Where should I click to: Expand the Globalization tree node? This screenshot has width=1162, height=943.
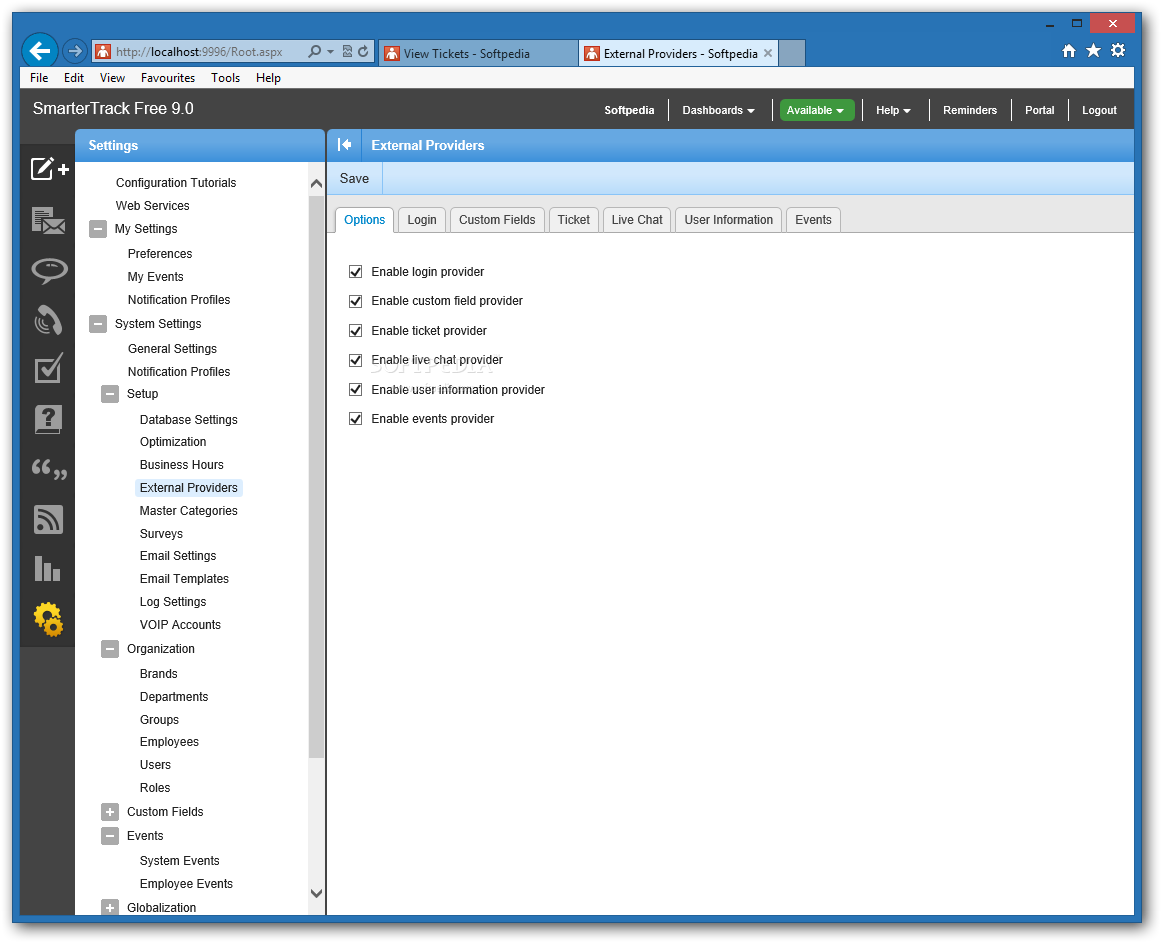click(x=110, y=907)
